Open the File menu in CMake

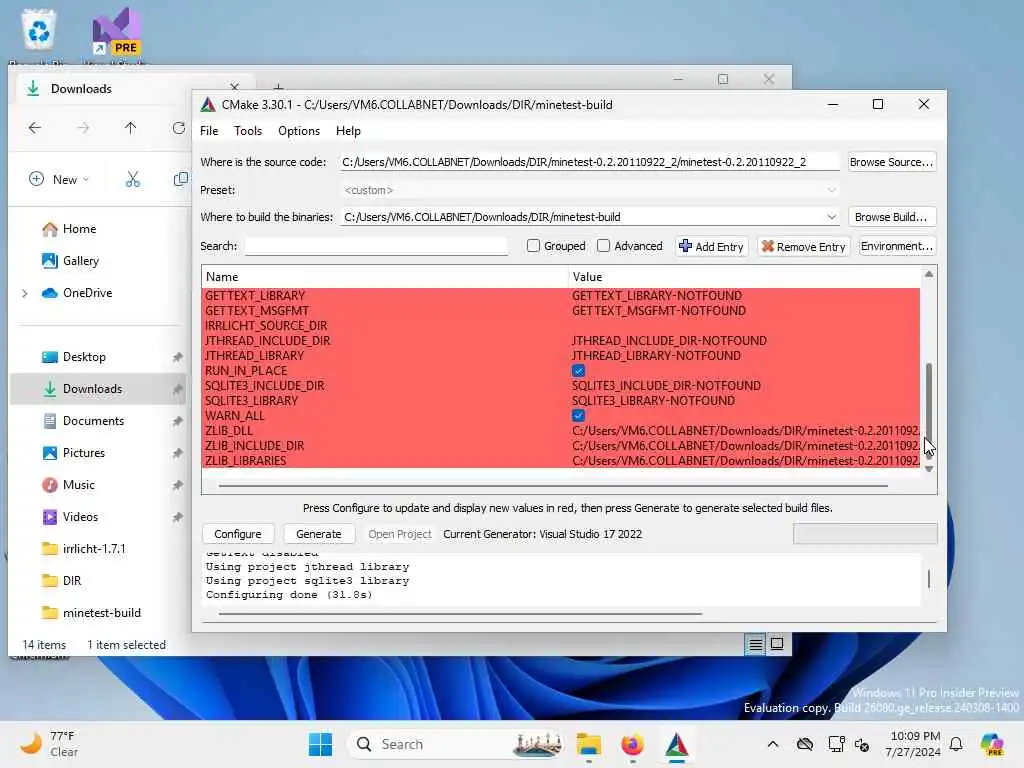pyautogui.click(x=209, y=131)
